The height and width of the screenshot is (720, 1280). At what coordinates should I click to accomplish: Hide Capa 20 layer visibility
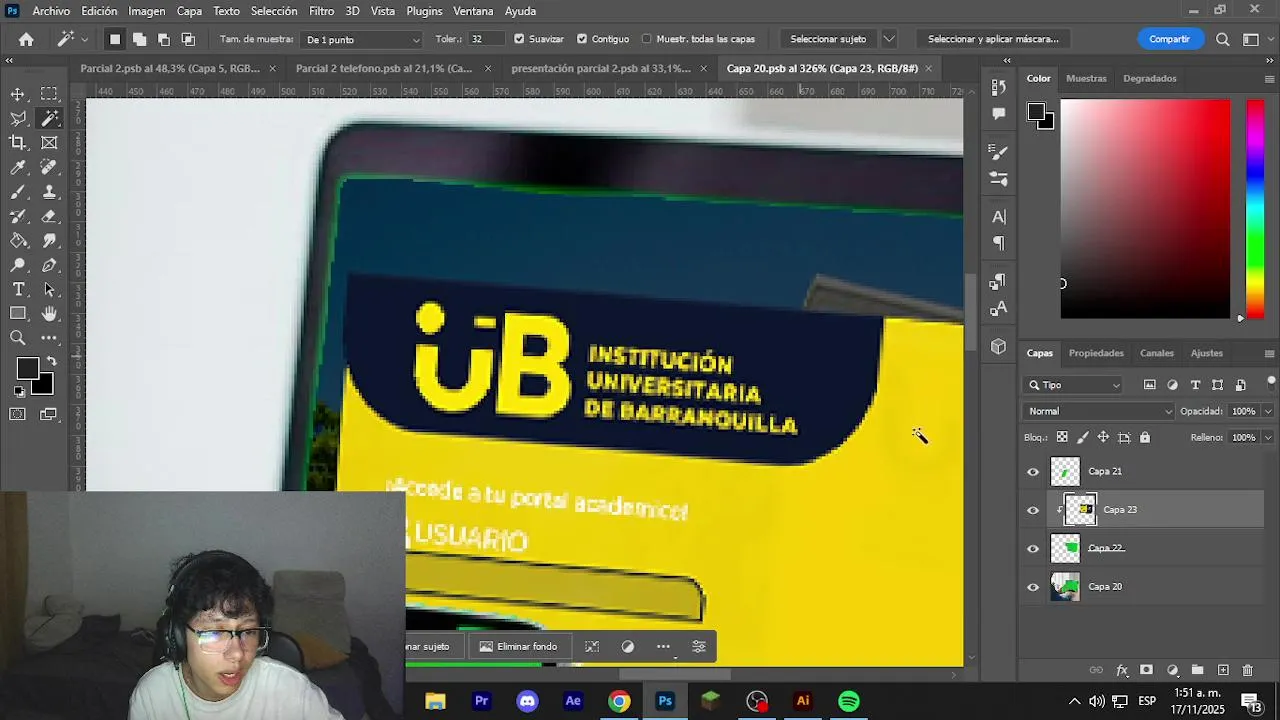coord(1033,587)
